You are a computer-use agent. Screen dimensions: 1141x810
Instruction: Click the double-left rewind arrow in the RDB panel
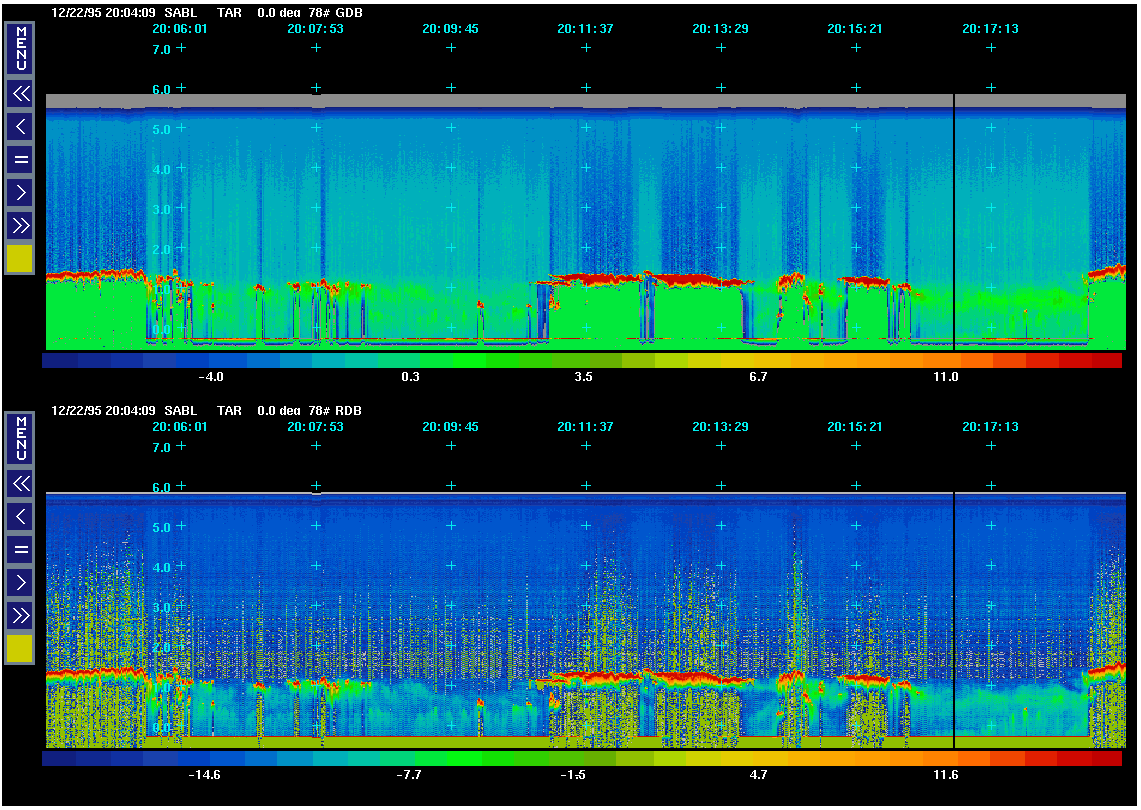(20, 484)
